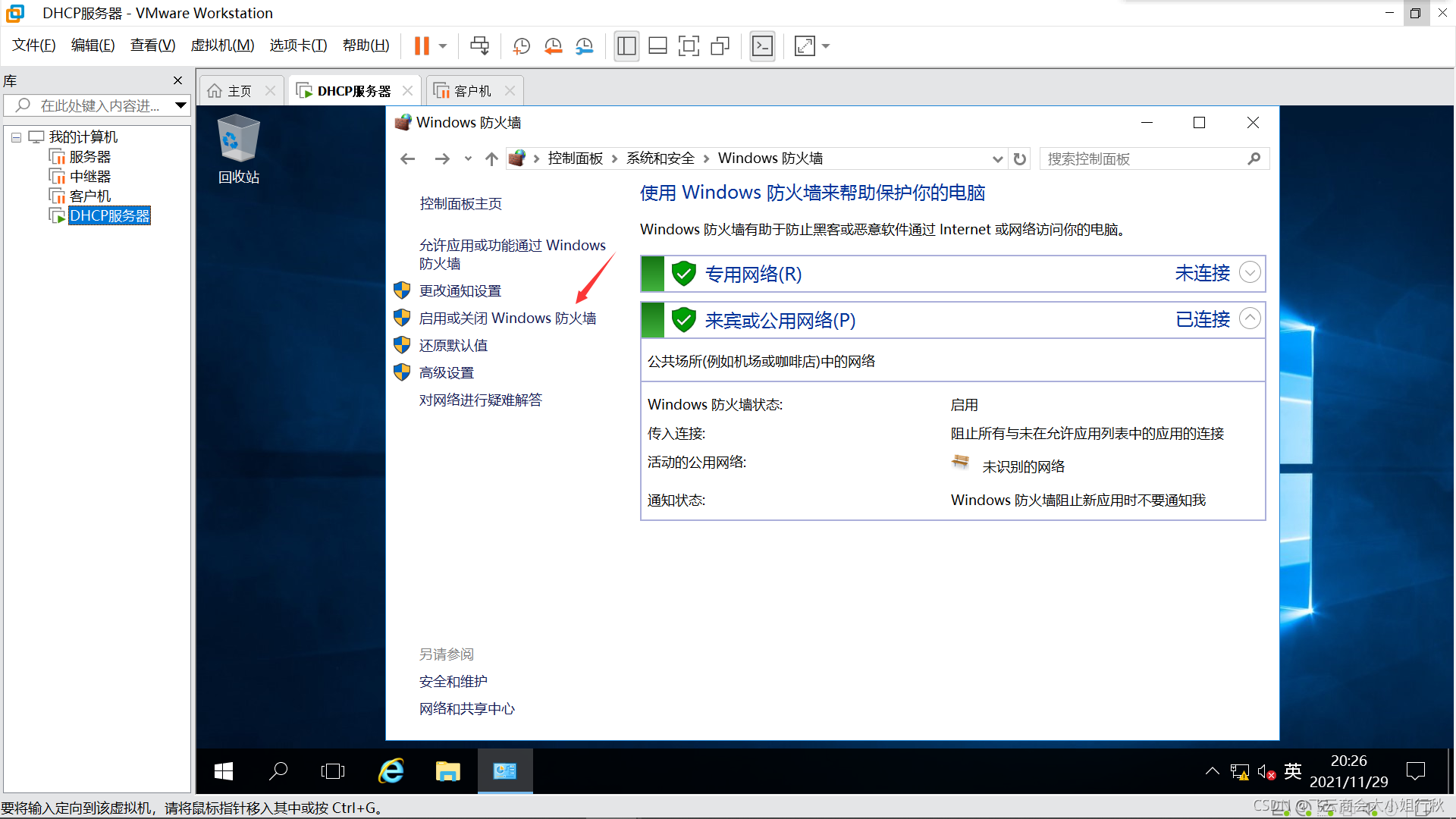The width and height of the screenshot is (1456, 819).
Task: Click refresh button in address bar
Action: [1020, 158]
